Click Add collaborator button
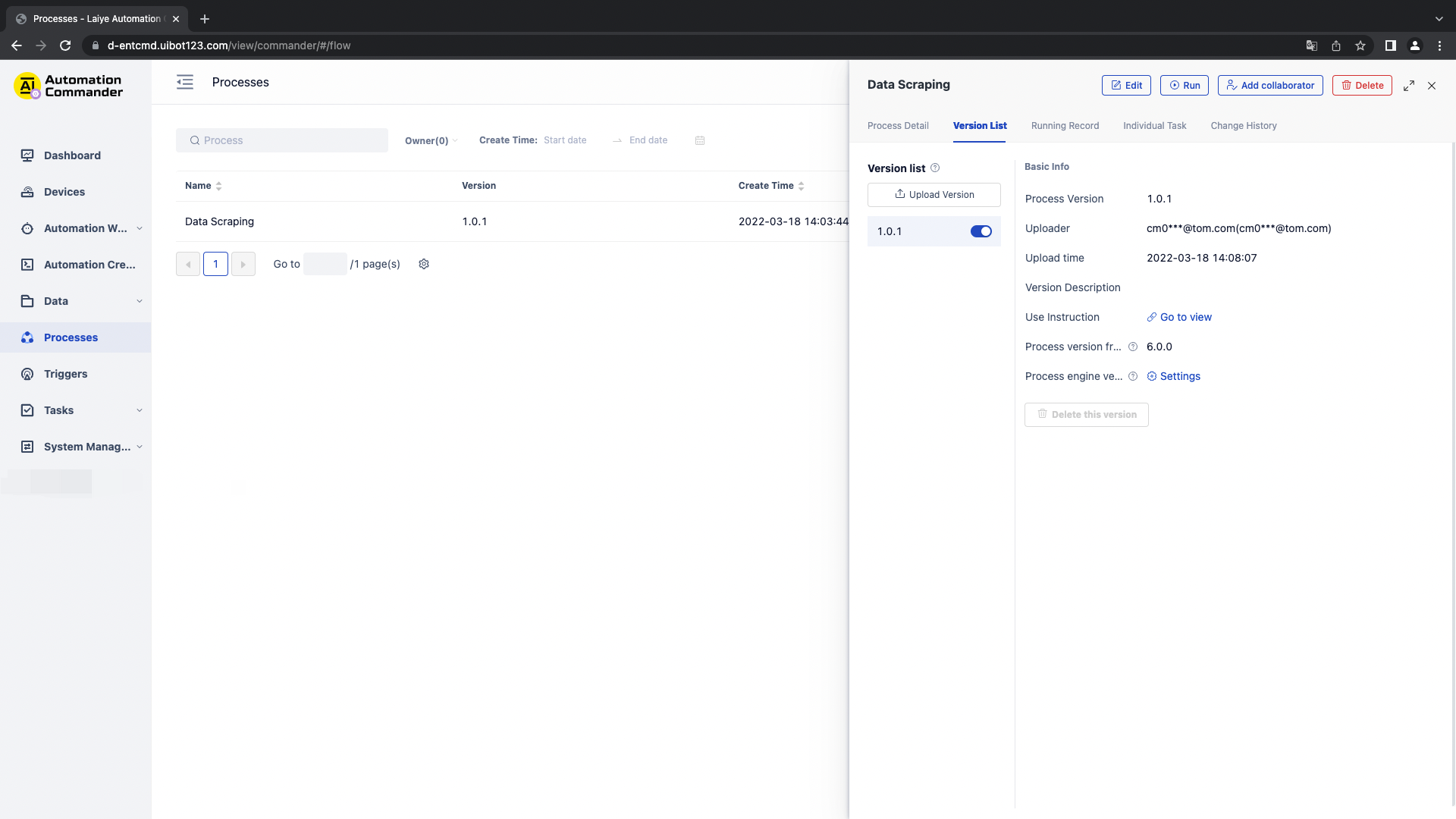 point(1270,86)
